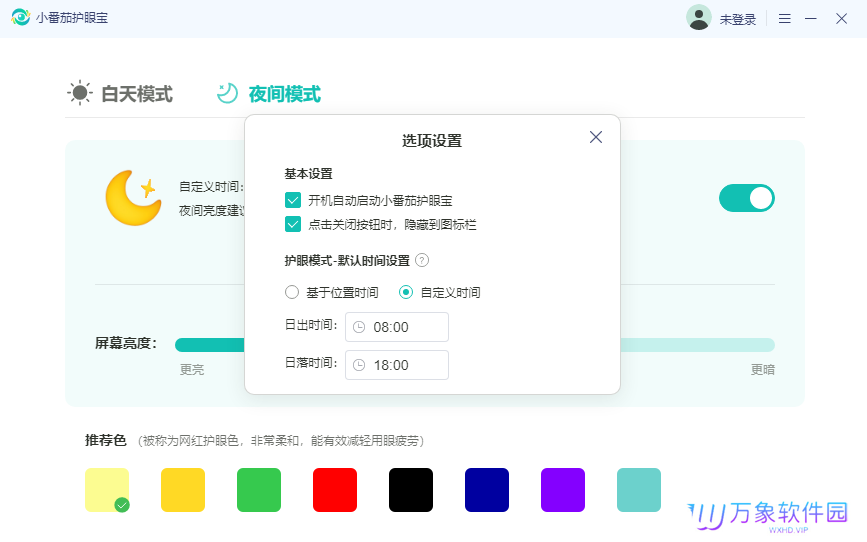This screenshot has height=542, width=867.
Task: Minimize the 小番茄护眼宝 window
Action: click(x=811, y=19)
